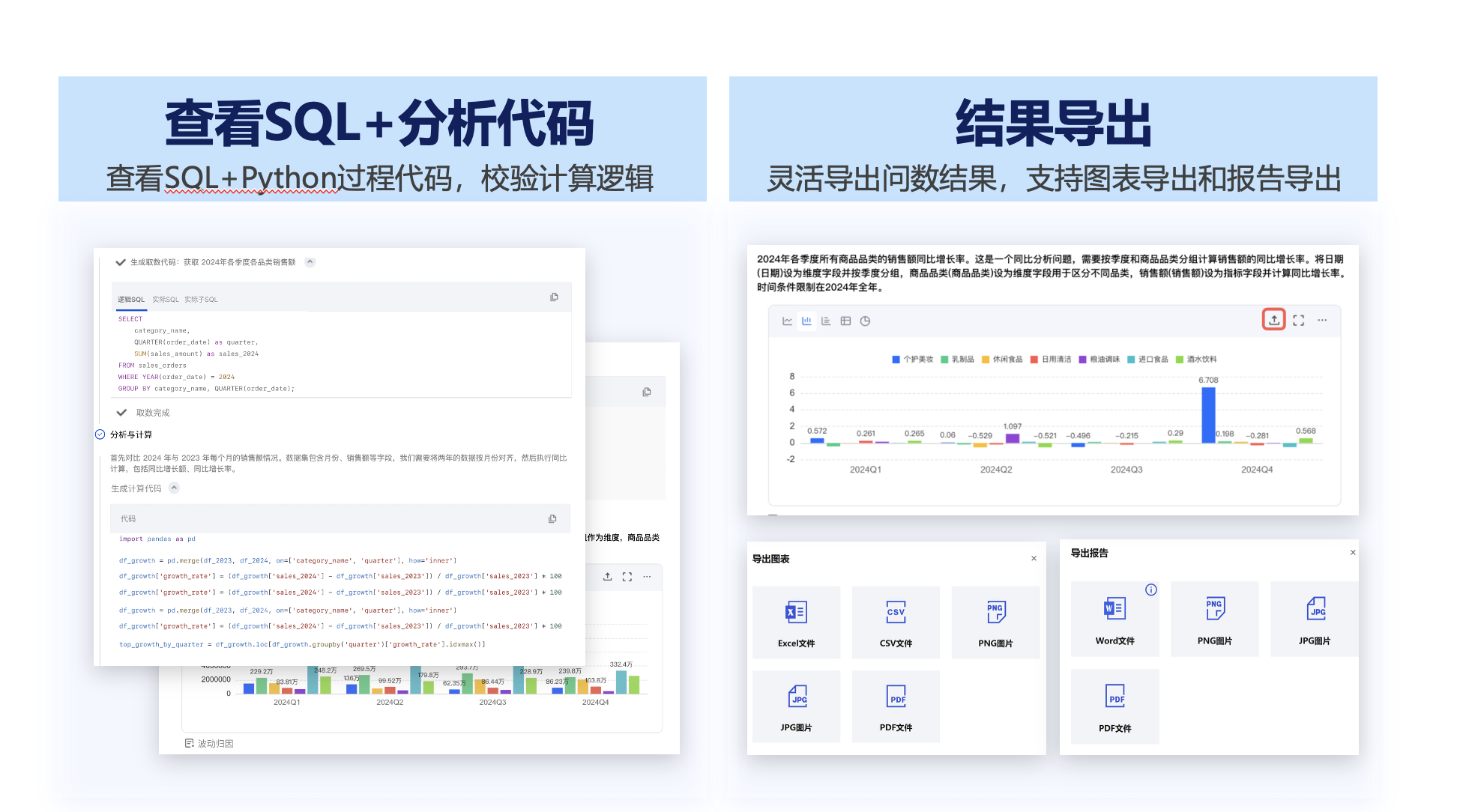This screenshot has height=812, width=1469.
Task: Export chart as Excel文件
Action: click(796, 622)
